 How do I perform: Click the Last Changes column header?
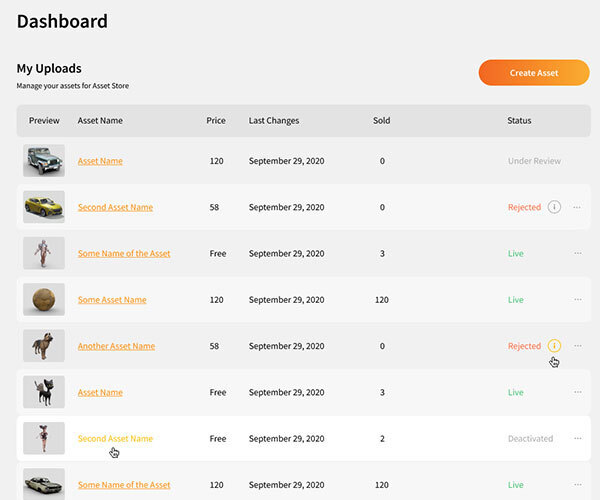coord(274,121)
